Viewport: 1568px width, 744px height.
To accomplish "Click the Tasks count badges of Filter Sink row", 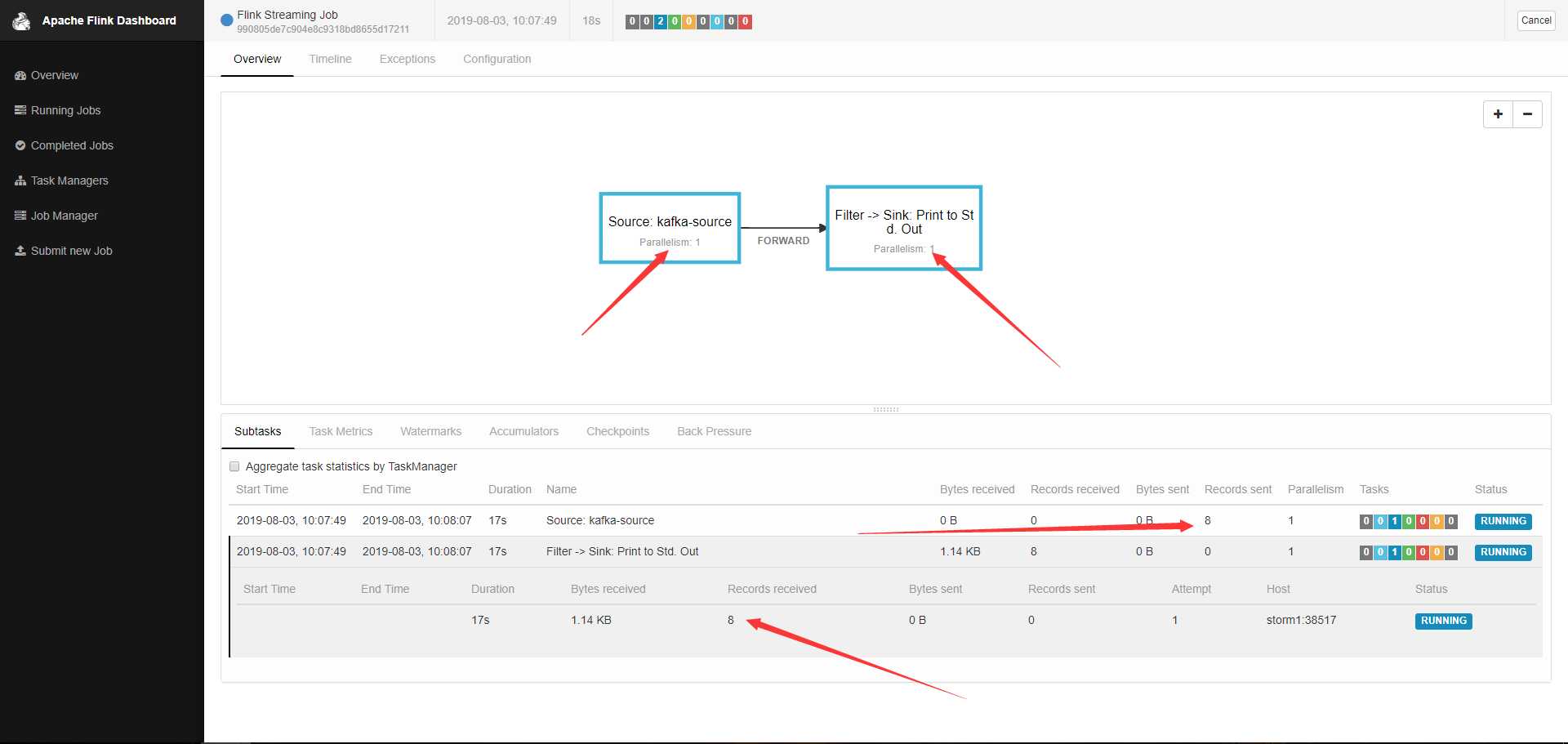I will tap(1408, 552).
